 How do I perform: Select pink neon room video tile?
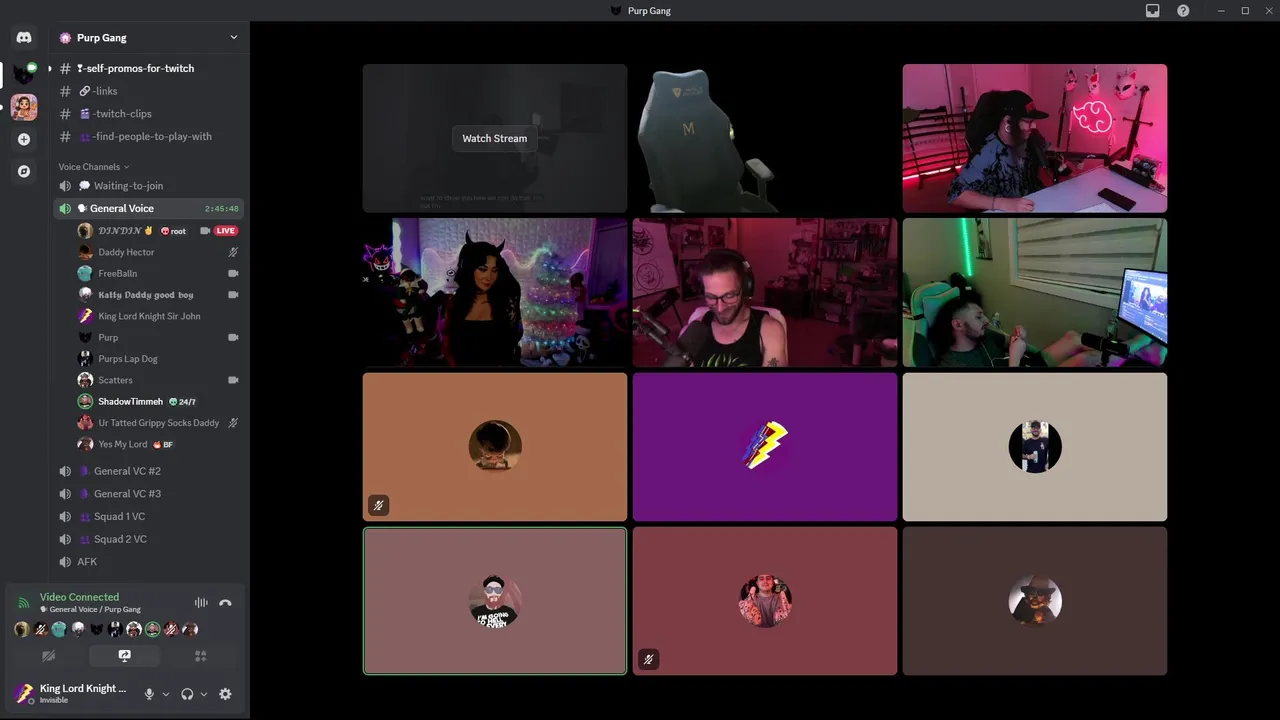[x=1035, y=138]
